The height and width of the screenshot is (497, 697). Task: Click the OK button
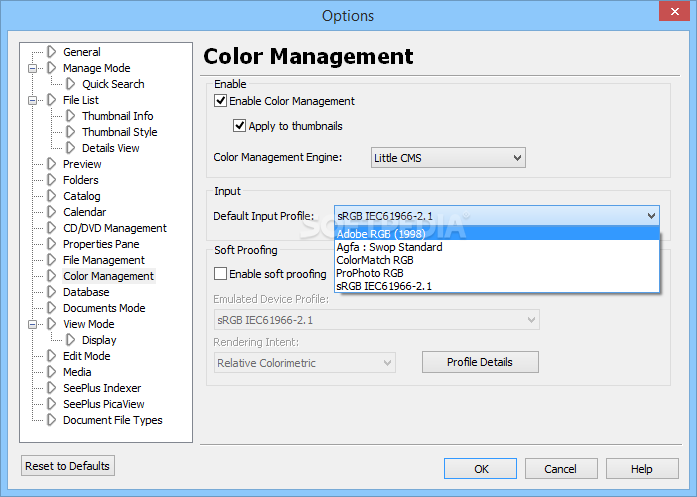click(481, 469)
